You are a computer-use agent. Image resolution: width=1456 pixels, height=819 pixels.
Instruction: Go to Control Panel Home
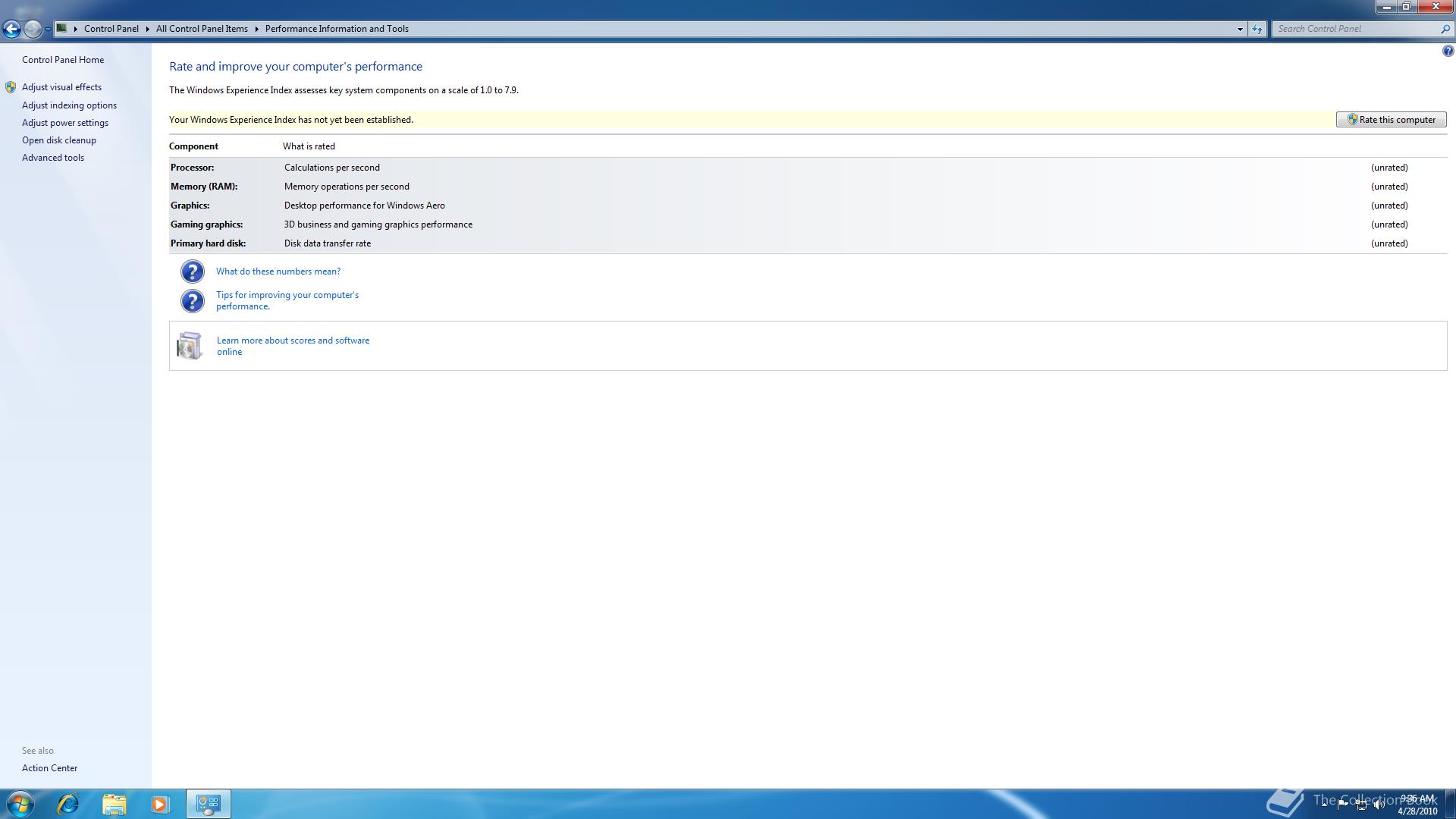click(63, 60)
